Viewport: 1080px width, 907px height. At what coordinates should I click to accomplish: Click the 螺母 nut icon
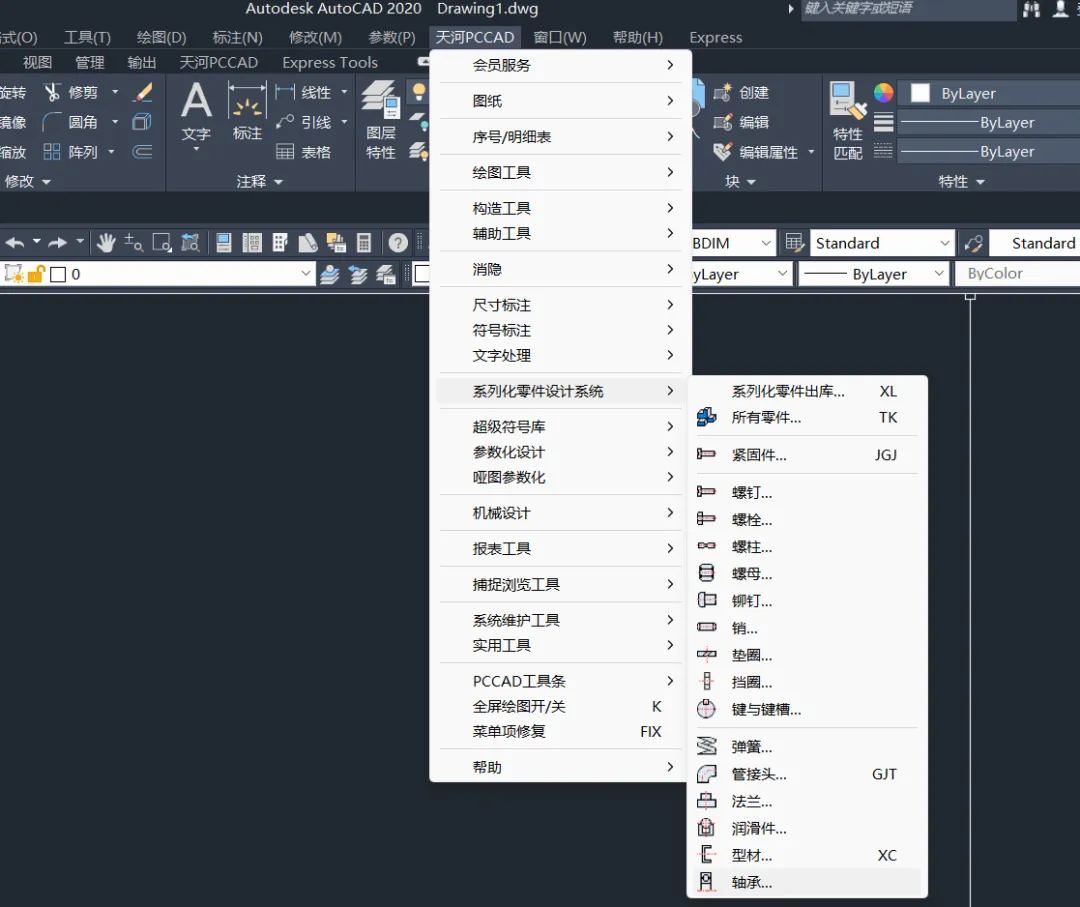[706, 573]
